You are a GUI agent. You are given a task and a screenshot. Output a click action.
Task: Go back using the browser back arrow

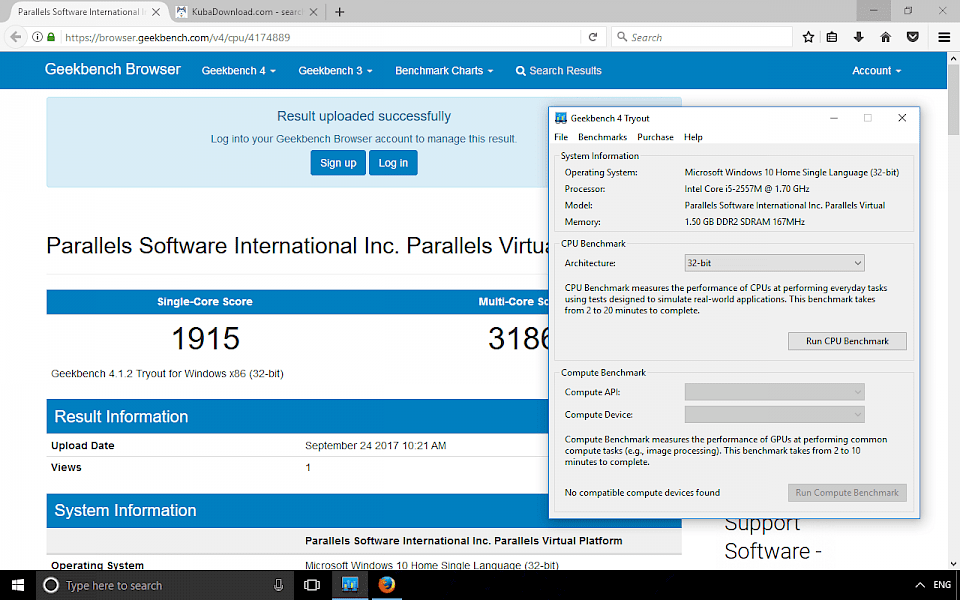coord(16,37)
